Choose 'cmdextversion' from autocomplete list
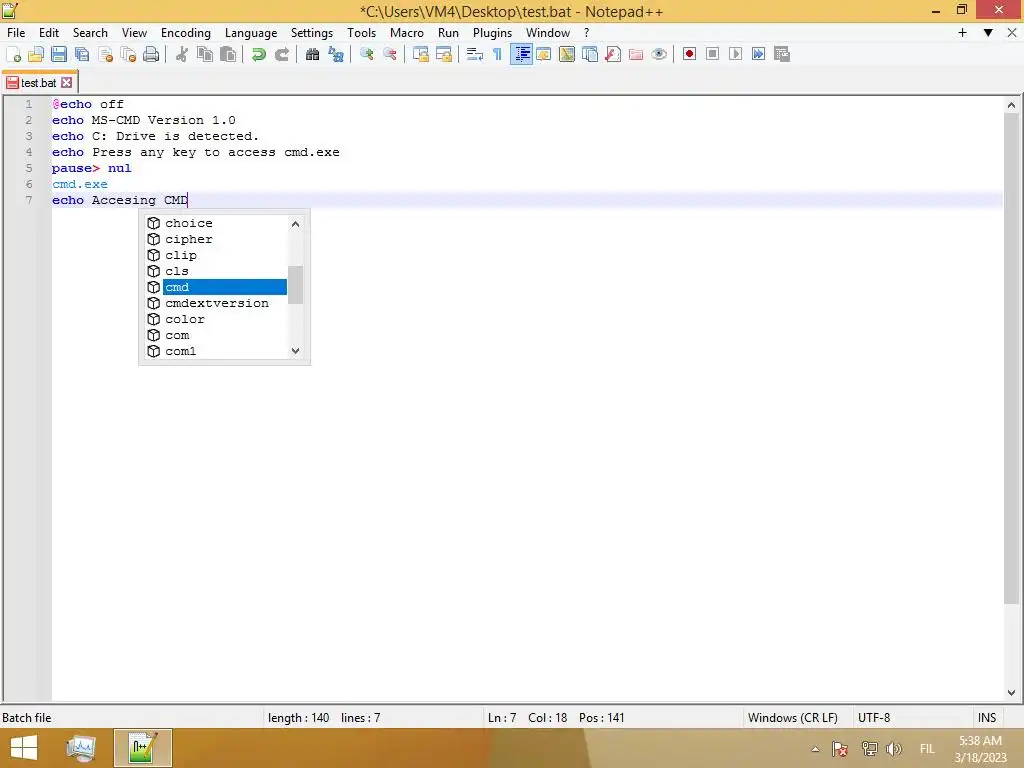This screenshot has height=768, width=1024. pos(216,303)
